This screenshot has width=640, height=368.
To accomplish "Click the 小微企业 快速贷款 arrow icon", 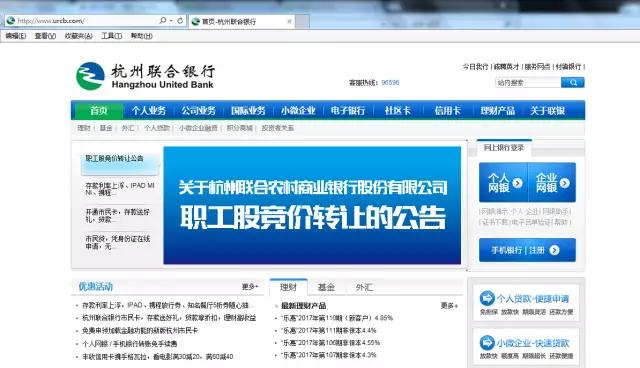I will pyautogui.click(x=487, y=343).
